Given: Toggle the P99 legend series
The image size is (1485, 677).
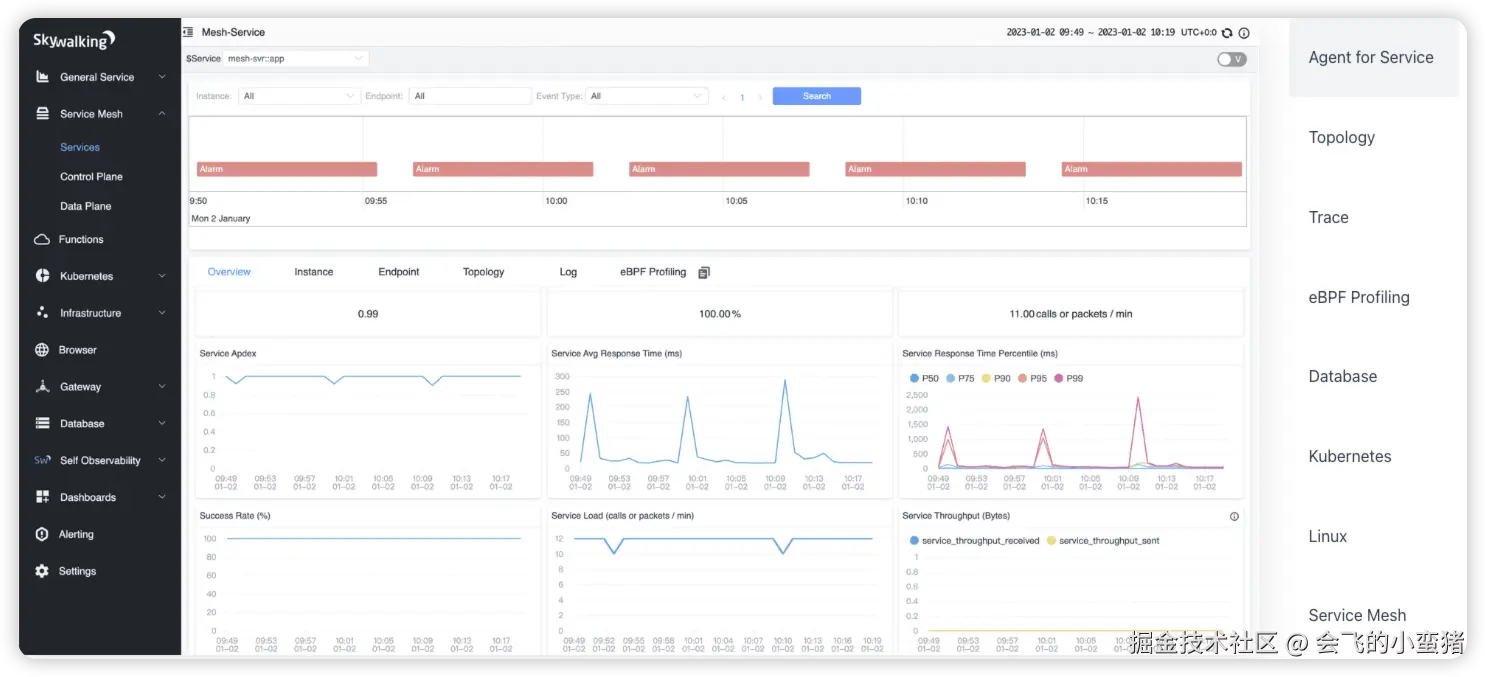Looking at the screenshot, I should pos(1068,379).
